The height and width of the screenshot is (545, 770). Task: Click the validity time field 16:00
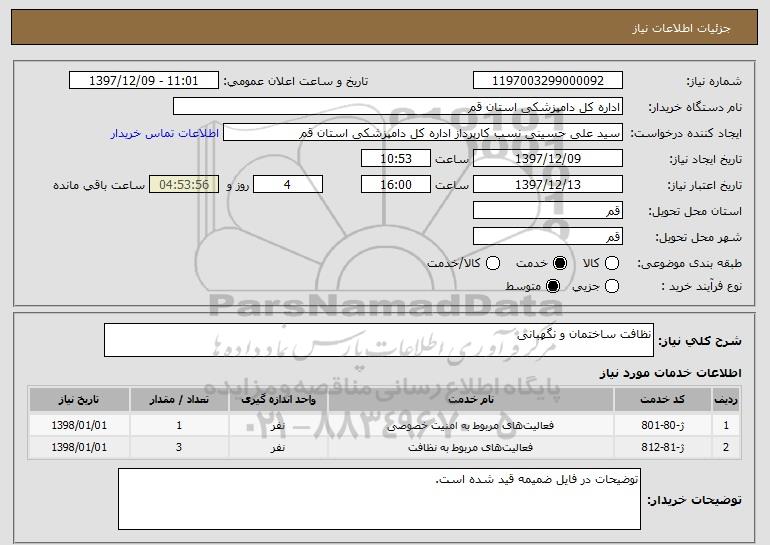click(x=396, y=185)
